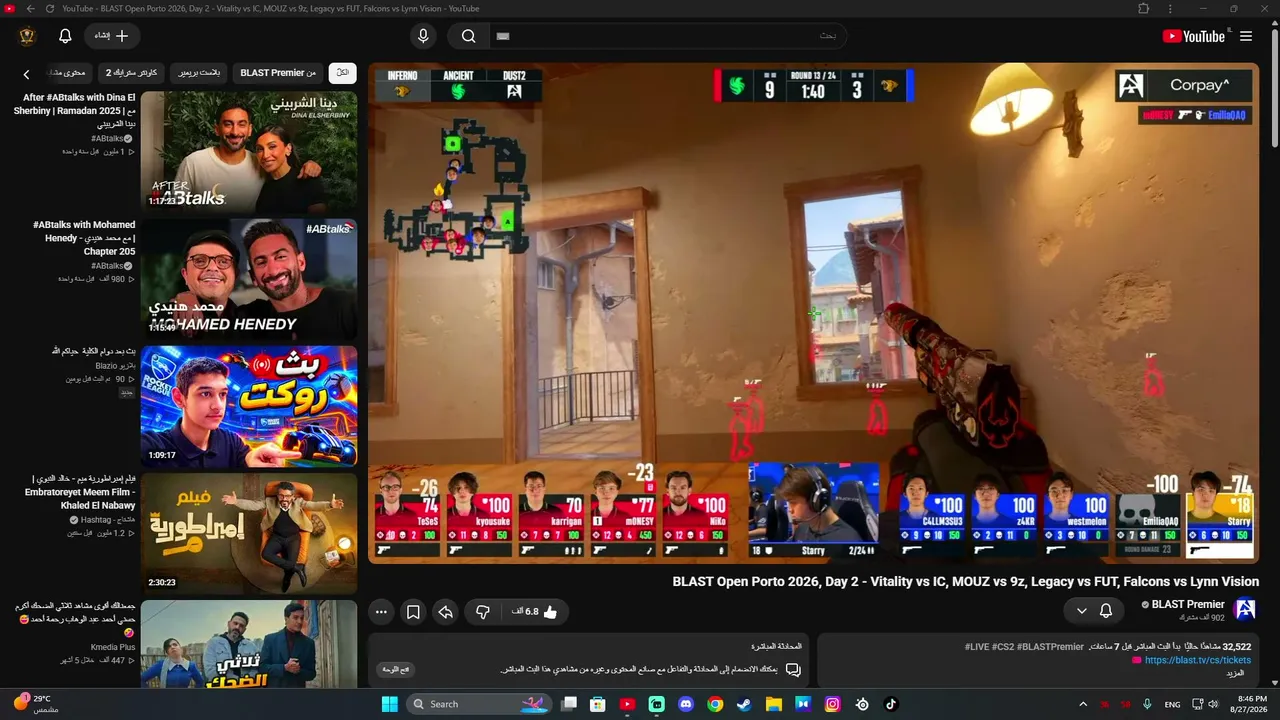
Task: Open the Dina El Sherbiny ABtalks thumbnail
Action: click(249, 152)
